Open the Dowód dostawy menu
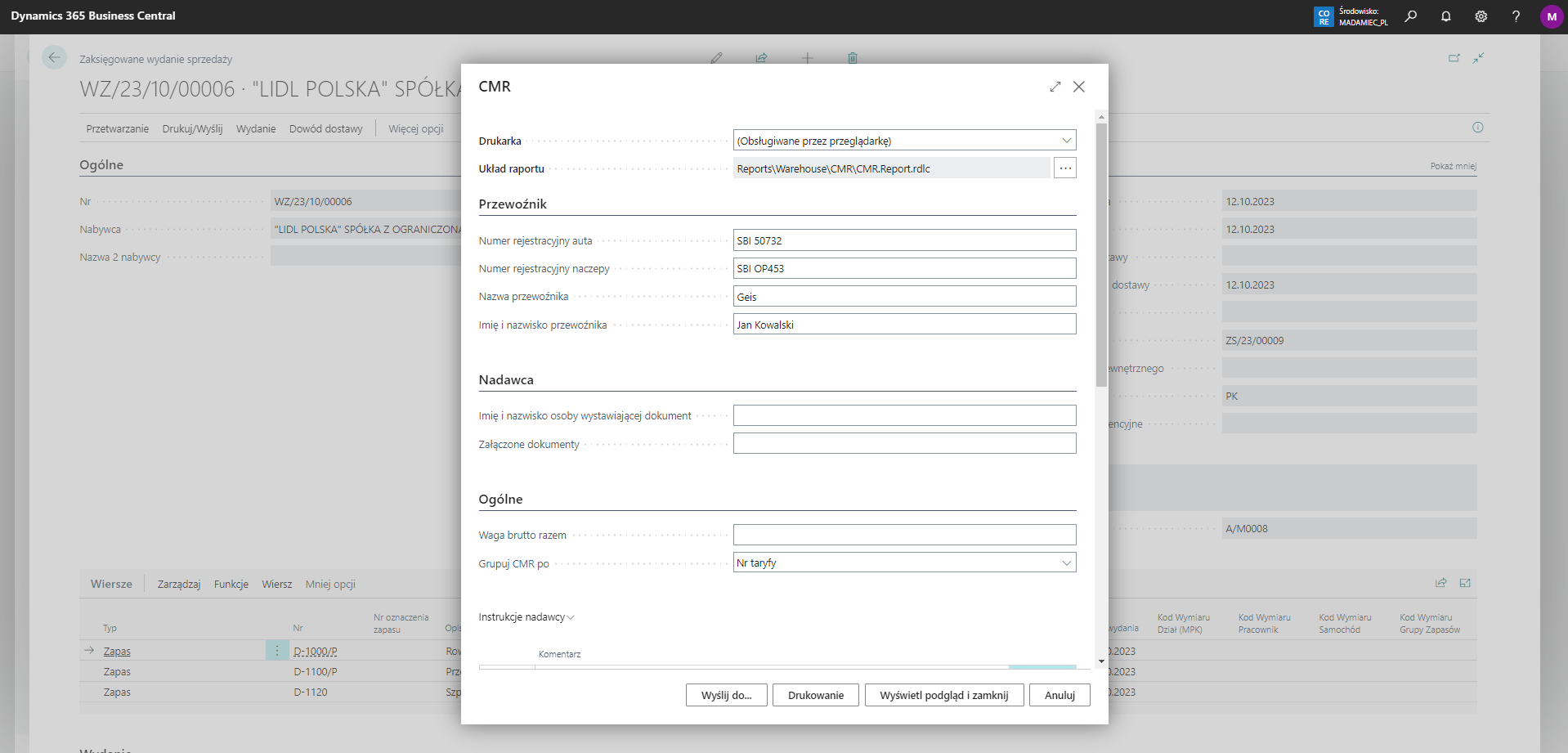 tap(326, 128)
